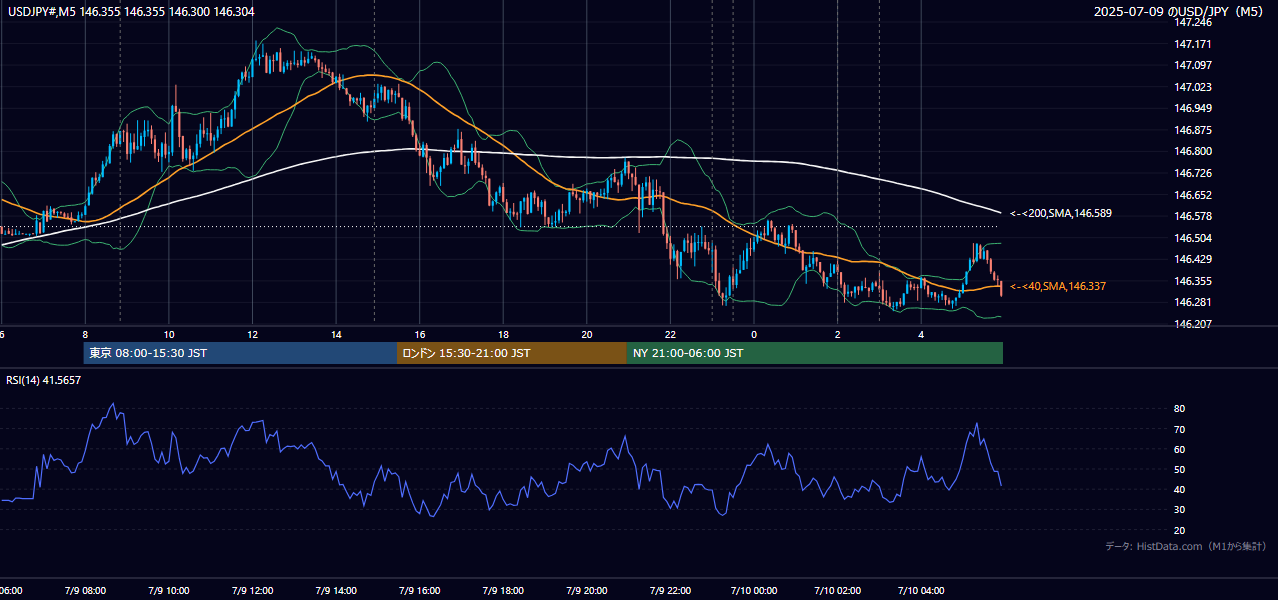
Task: Click the RSI 80 level label
Action: click(1179, 409)
